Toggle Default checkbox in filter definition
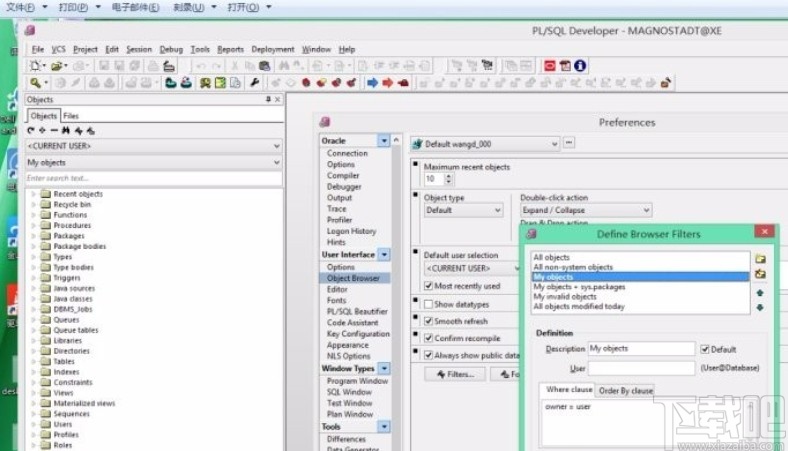Viewport: 788px width, 451px height. coord(705,349)
